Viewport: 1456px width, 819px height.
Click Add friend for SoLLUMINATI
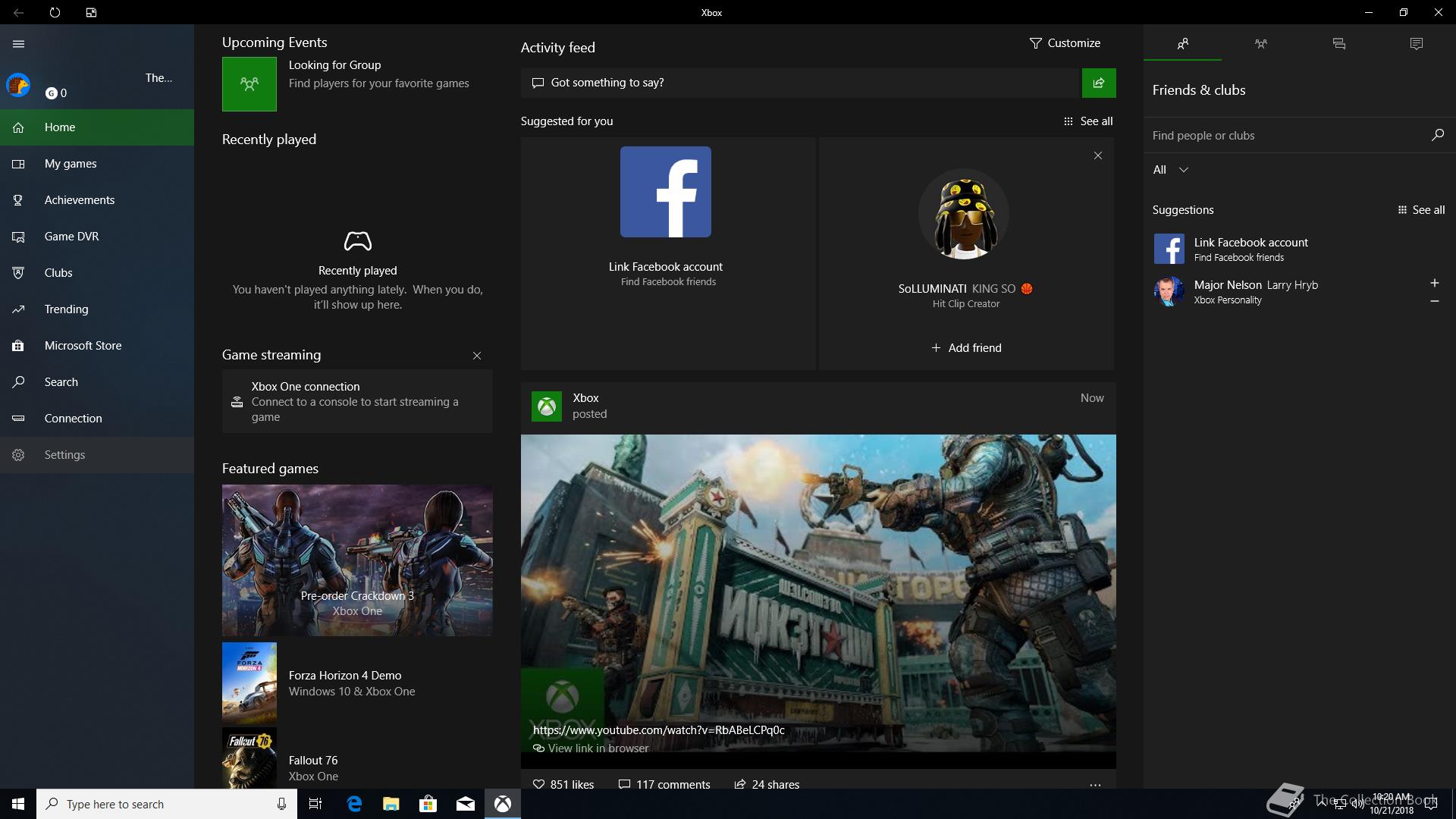point(966,348)
